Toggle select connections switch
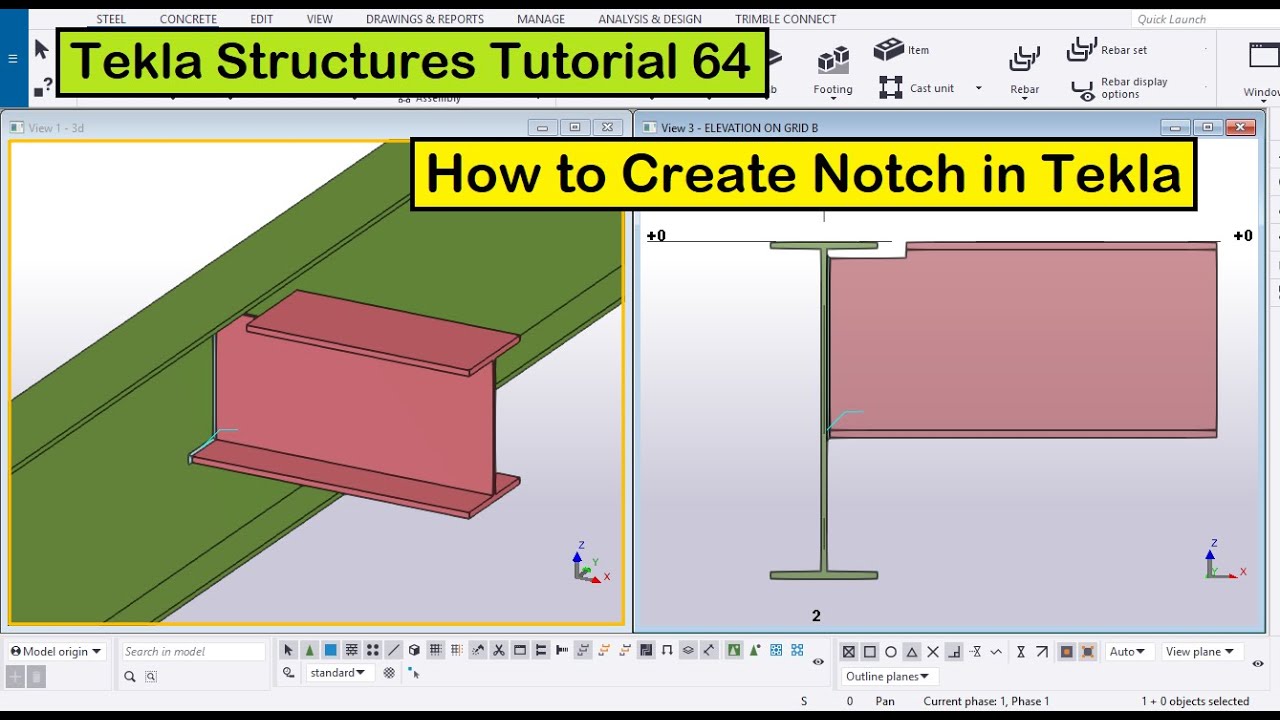 click(309, 651)
